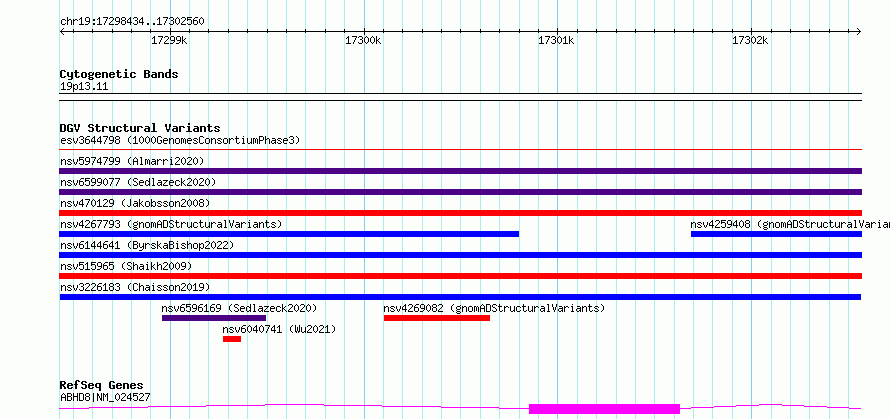This screenshot has height=419, width=890.
Task: Click the nsv6596169 (Sedlazeck2020) label
Action: [239, 308]
